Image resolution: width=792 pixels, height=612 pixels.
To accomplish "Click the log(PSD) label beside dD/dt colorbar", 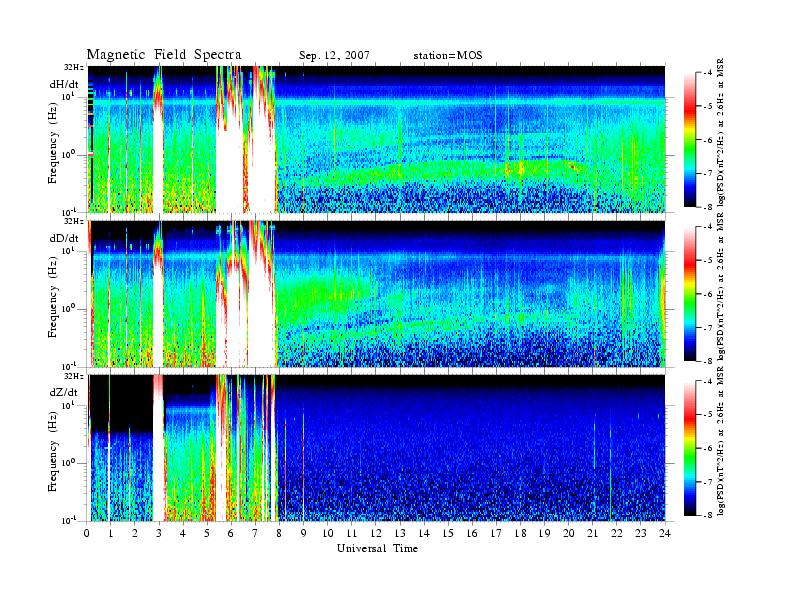I will (x=721, y=287).
